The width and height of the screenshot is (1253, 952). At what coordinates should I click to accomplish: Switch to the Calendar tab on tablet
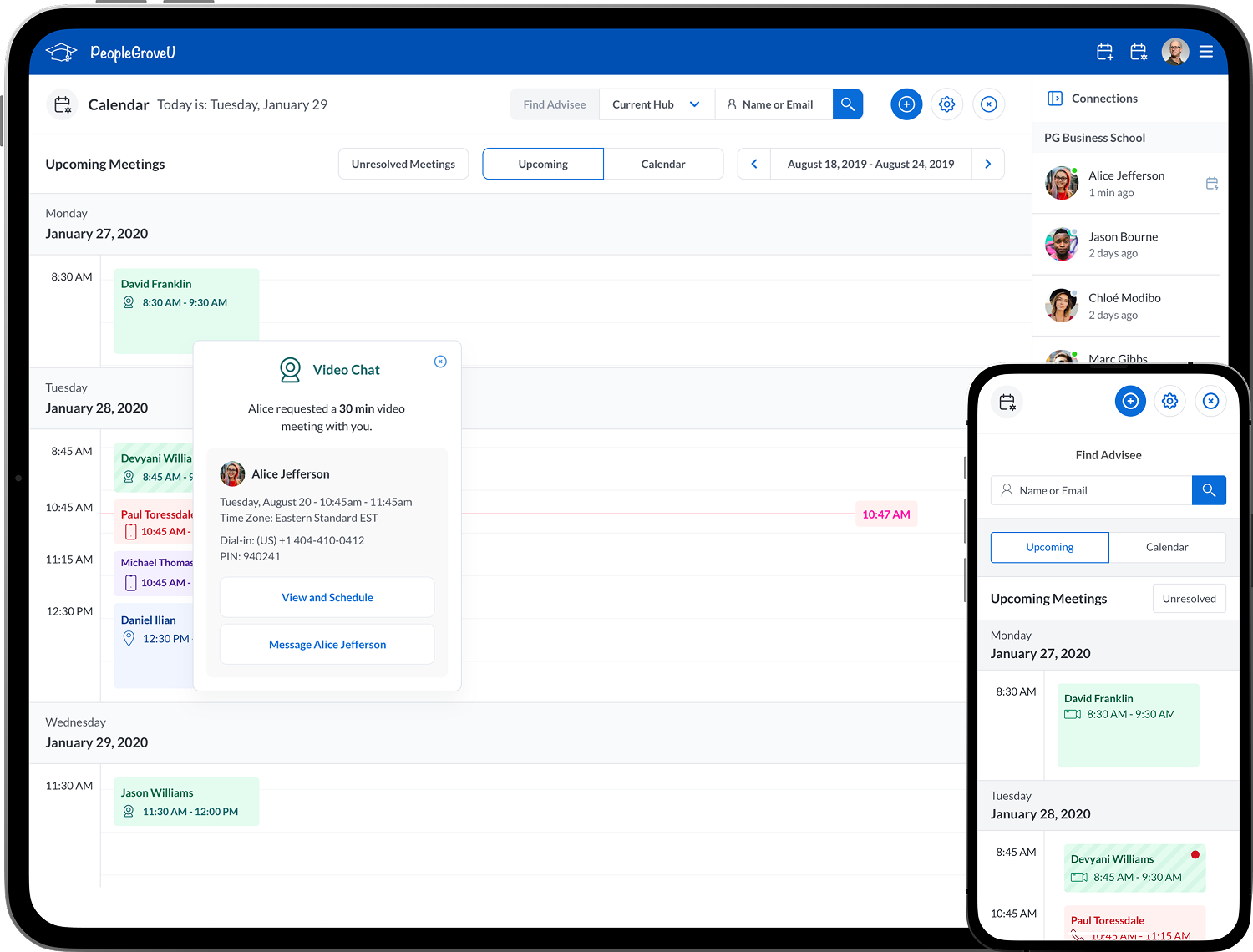[662, 164]
